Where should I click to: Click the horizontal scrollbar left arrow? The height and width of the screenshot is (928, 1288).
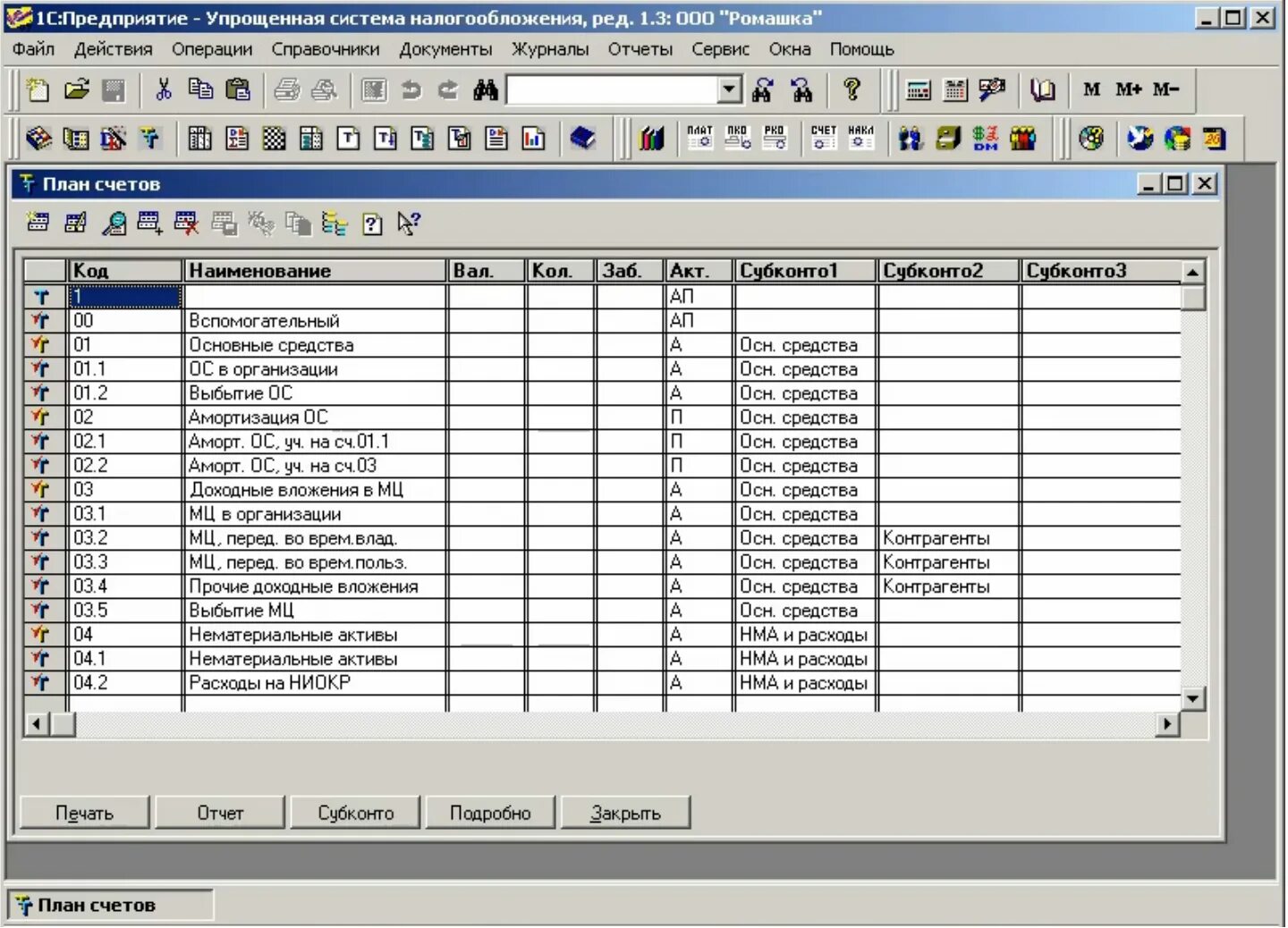click(x=37, y=724)
